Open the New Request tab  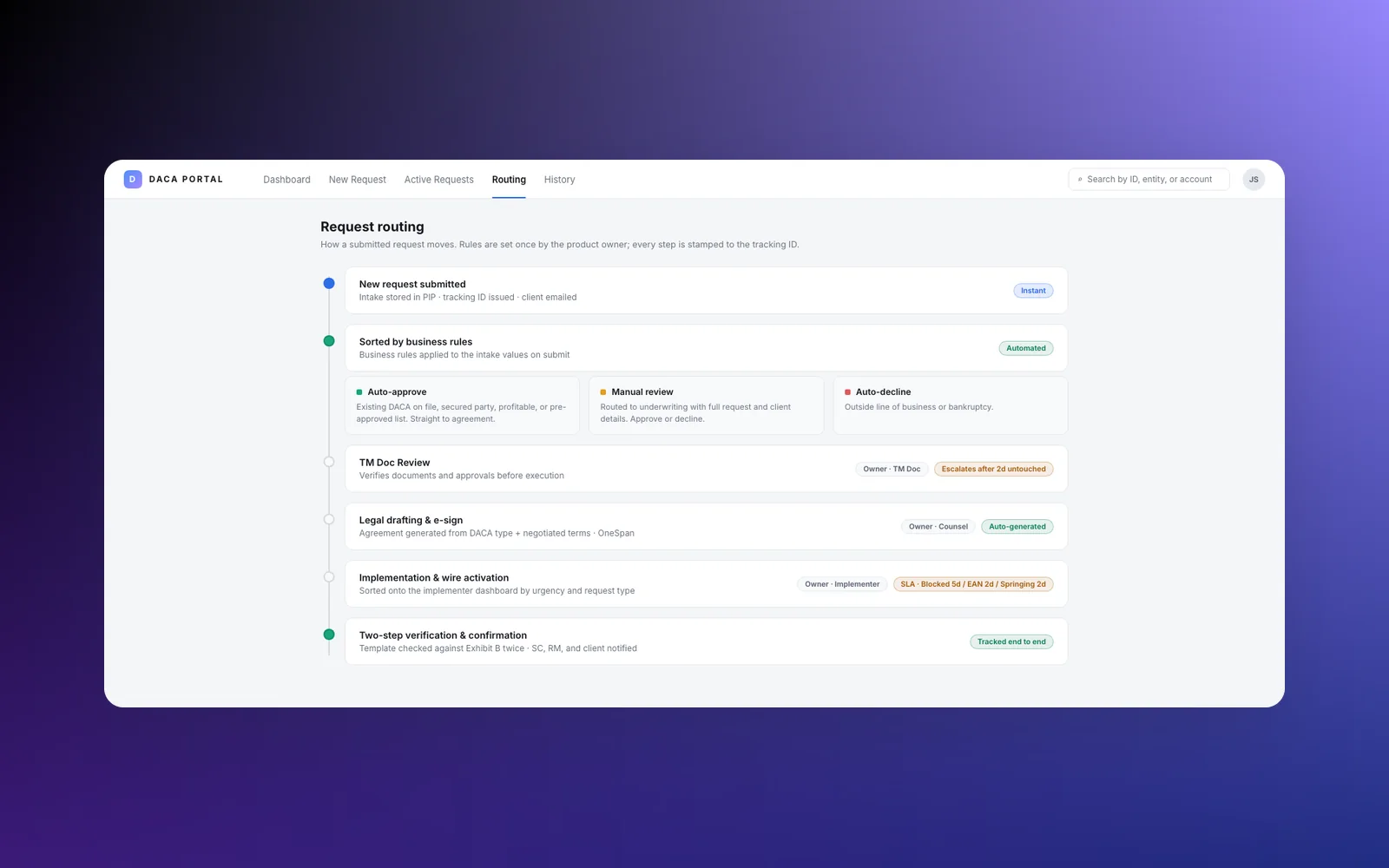[358, 180]
